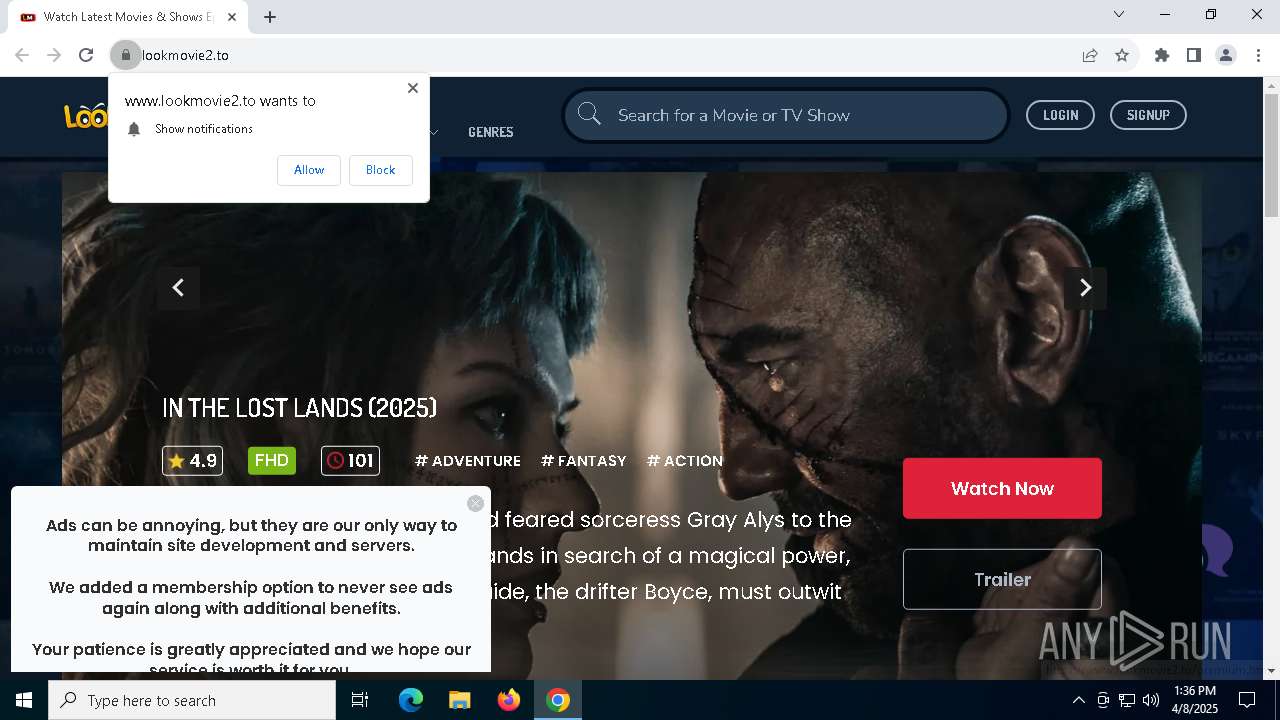
Task: Open the Chrome profile avatar
Action: tap(1226, 55)
